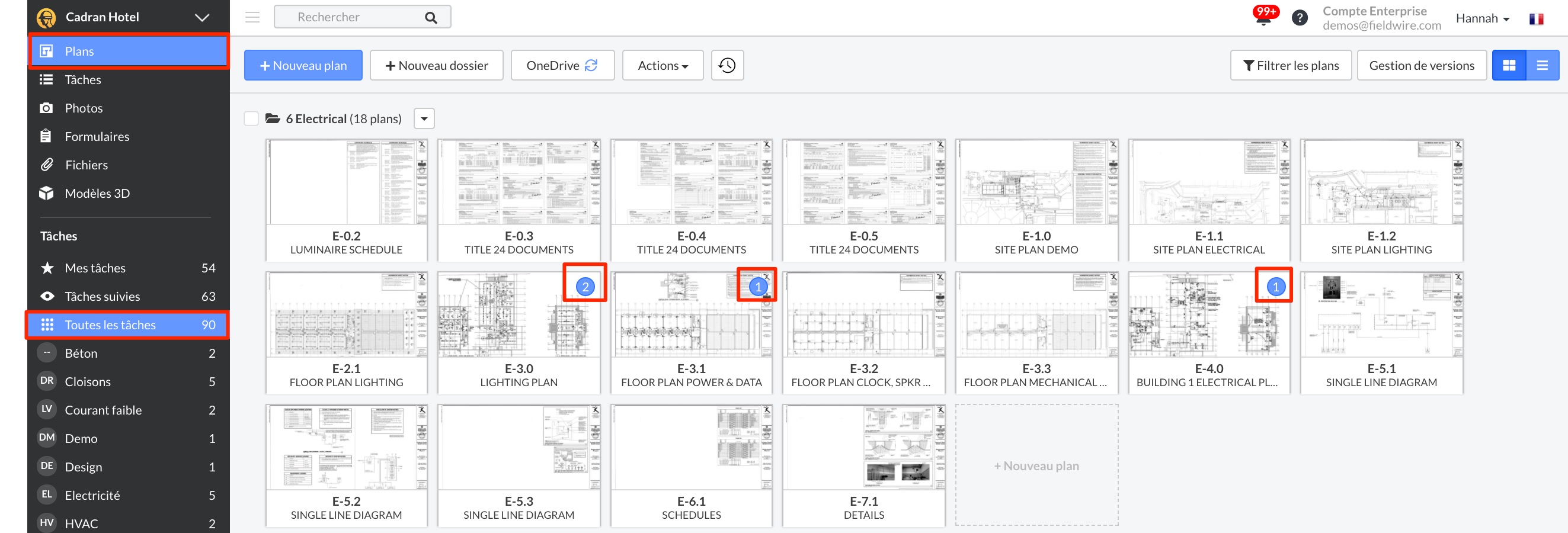Viewport: 1568px width, 533px height.
Task: Click Gestion de versions button
Action: (1421, 65)
